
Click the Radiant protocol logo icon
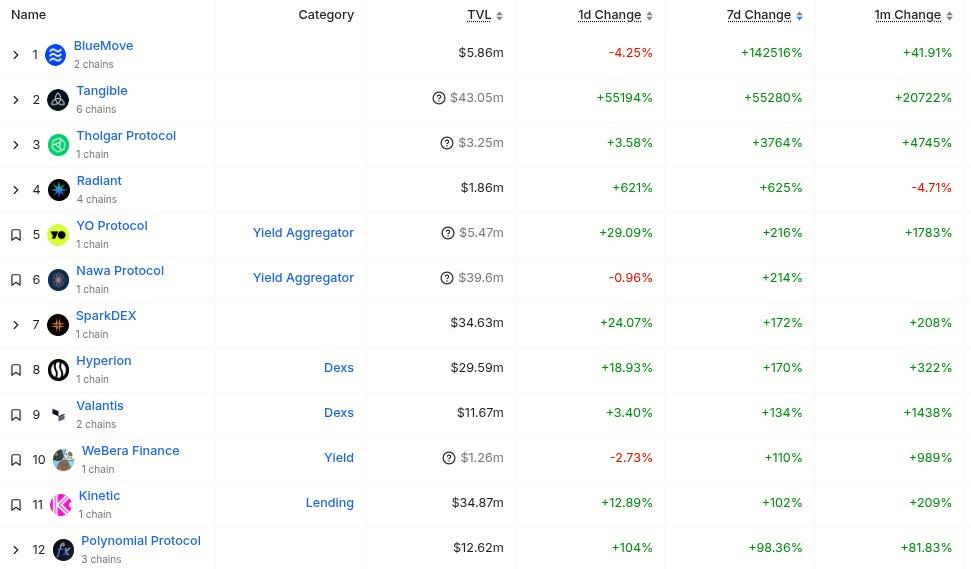[58, 190]
